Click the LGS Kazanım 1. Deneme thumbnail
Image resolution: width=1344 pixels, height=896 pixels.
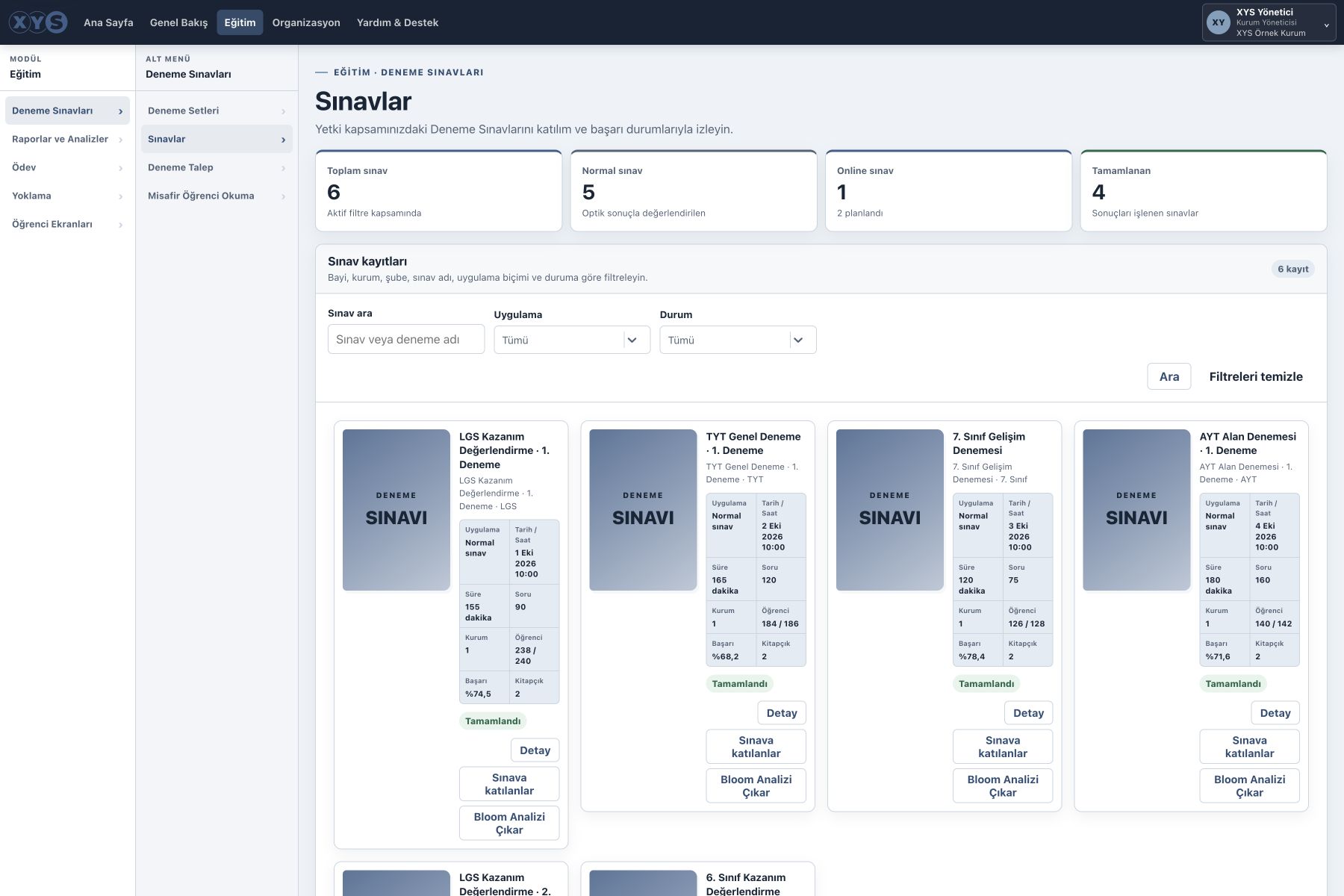coord(396,510)
